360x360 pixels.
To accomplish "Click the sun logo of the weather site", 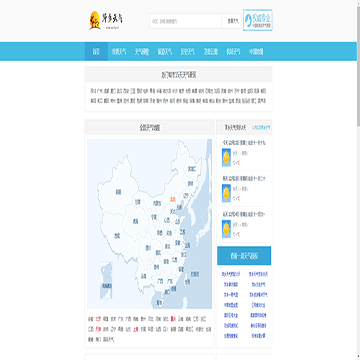I will (x=95, y=20).
